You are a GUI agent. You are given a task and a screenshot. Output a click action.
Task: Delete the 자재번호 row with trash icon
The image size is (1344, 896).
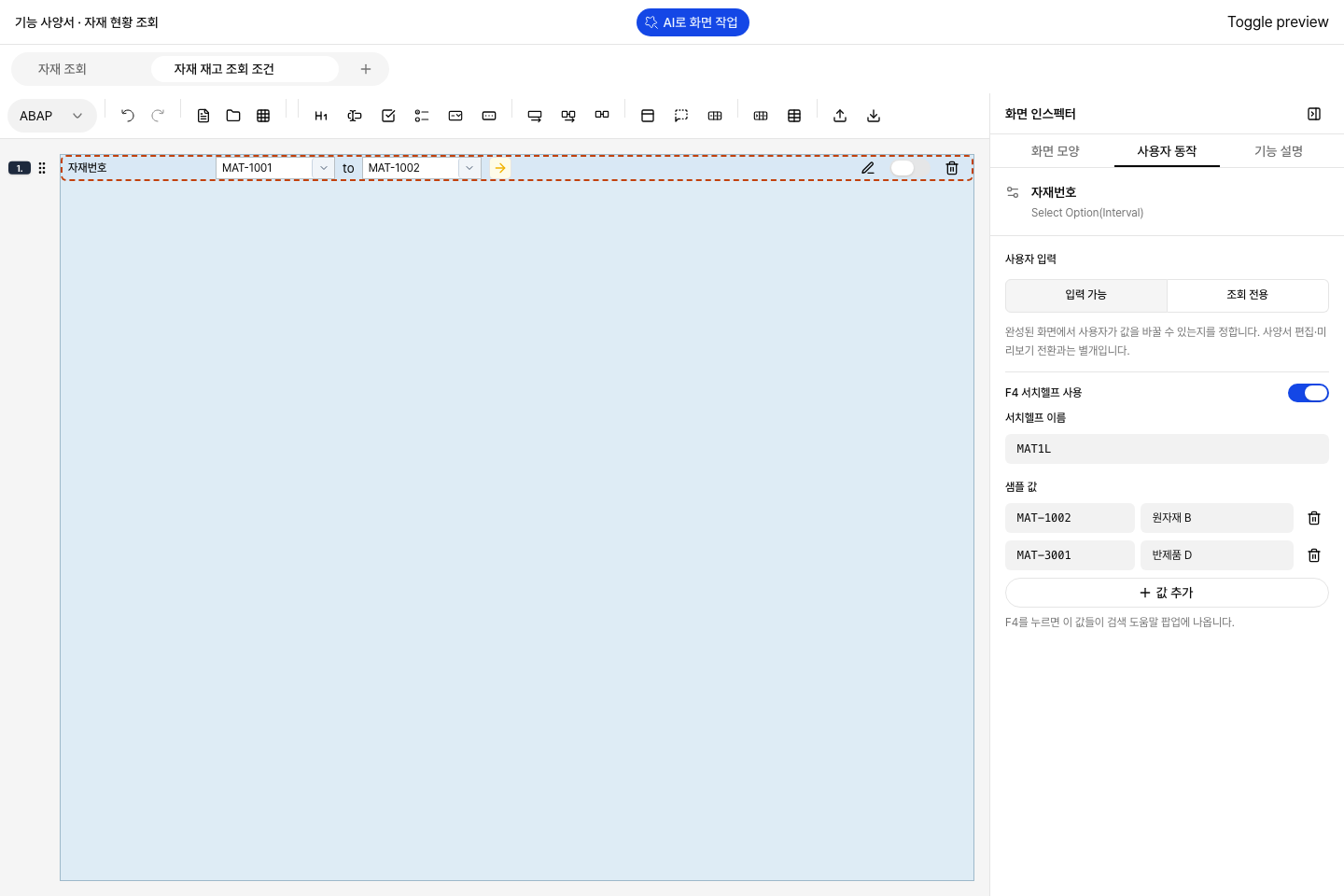click(x=952, y=168)
